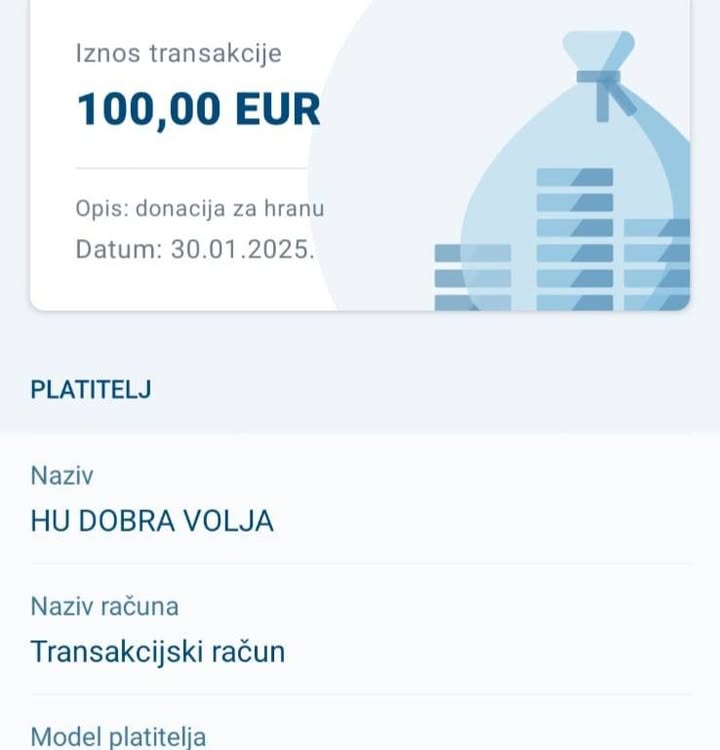Click the Iznos transakcije label
The height and width of the screenshot is (750, 720).
[178, 53]
